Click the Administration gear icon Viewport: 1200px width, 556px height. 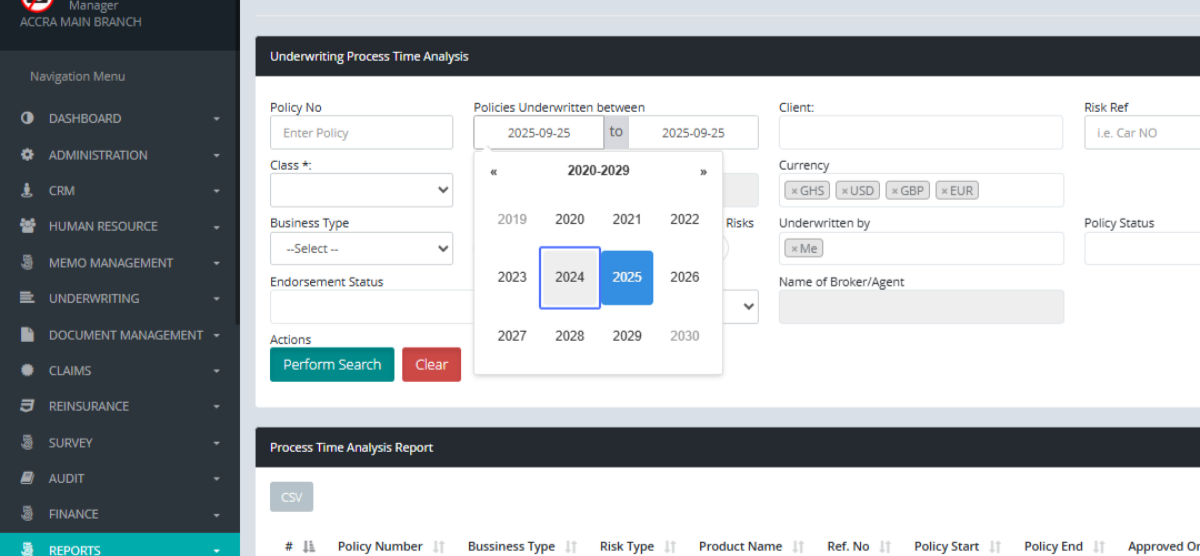27,155
